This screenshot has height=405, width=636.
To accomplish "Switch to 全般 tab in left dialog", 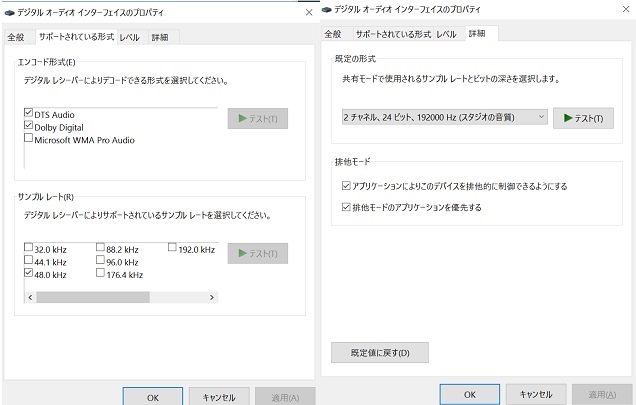I will pos(17,38).
